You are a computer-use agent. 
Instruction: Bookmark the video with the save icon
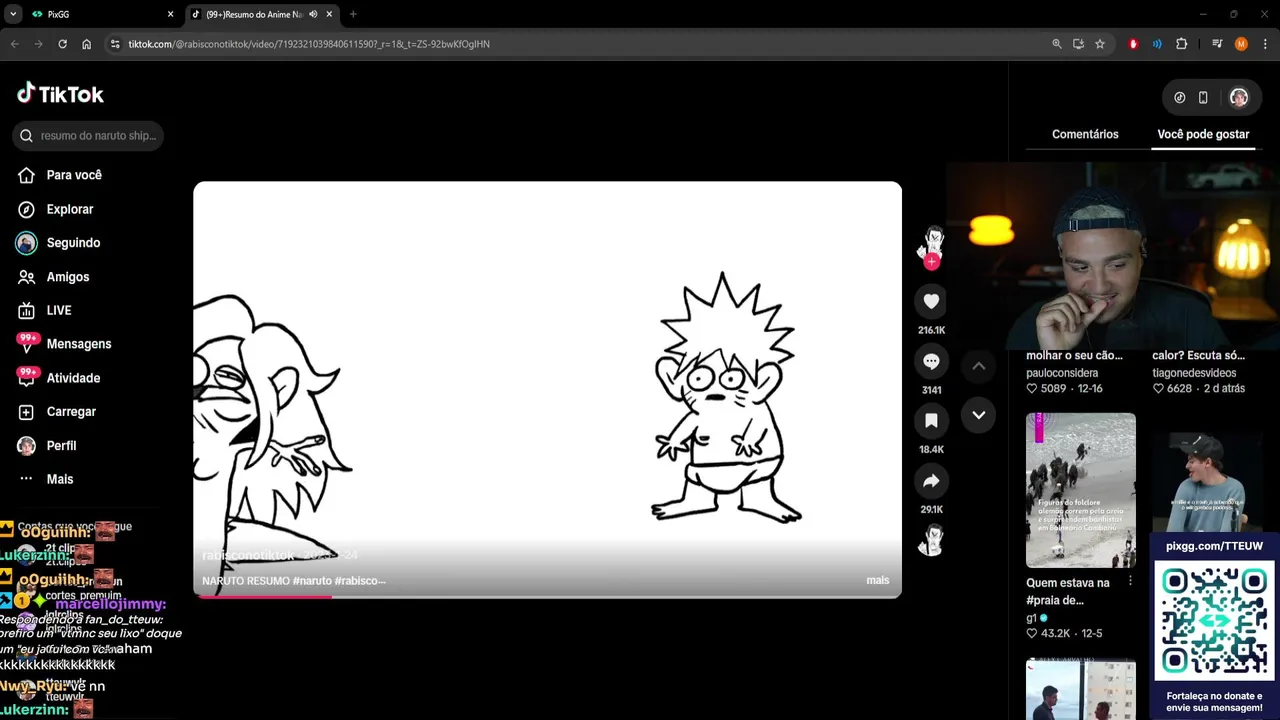tap(931, 421)
